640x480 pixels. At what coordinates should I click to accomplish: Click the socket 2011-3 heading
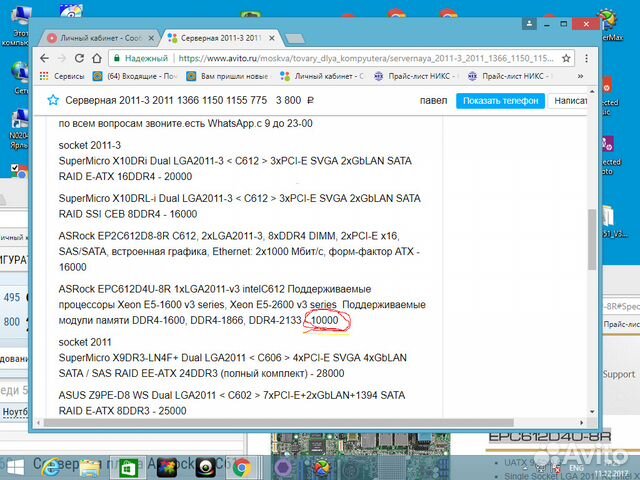pos(90,145)
